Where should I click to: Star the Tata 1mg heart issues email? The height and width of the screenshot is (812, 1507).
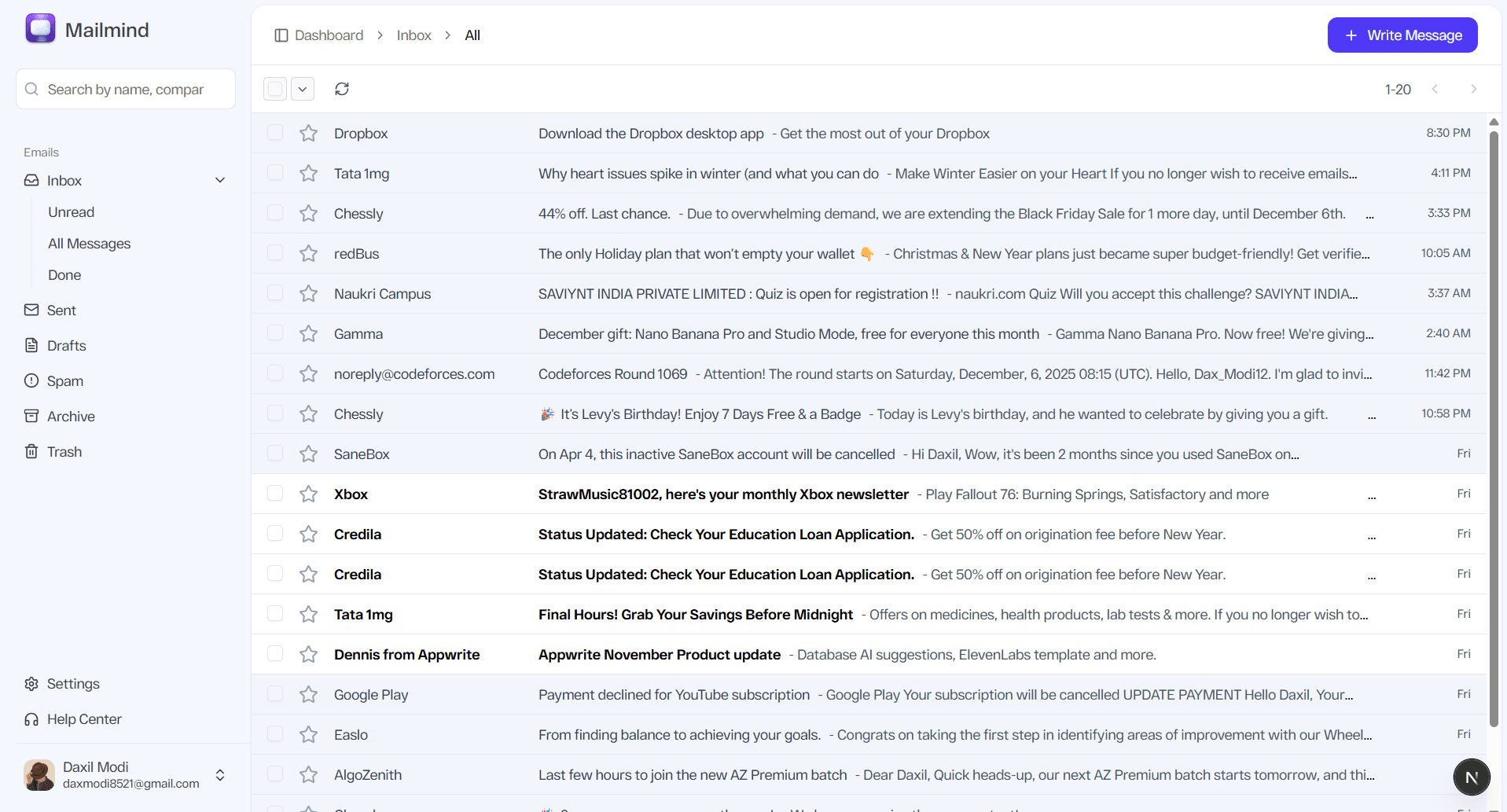click(308, 174)
